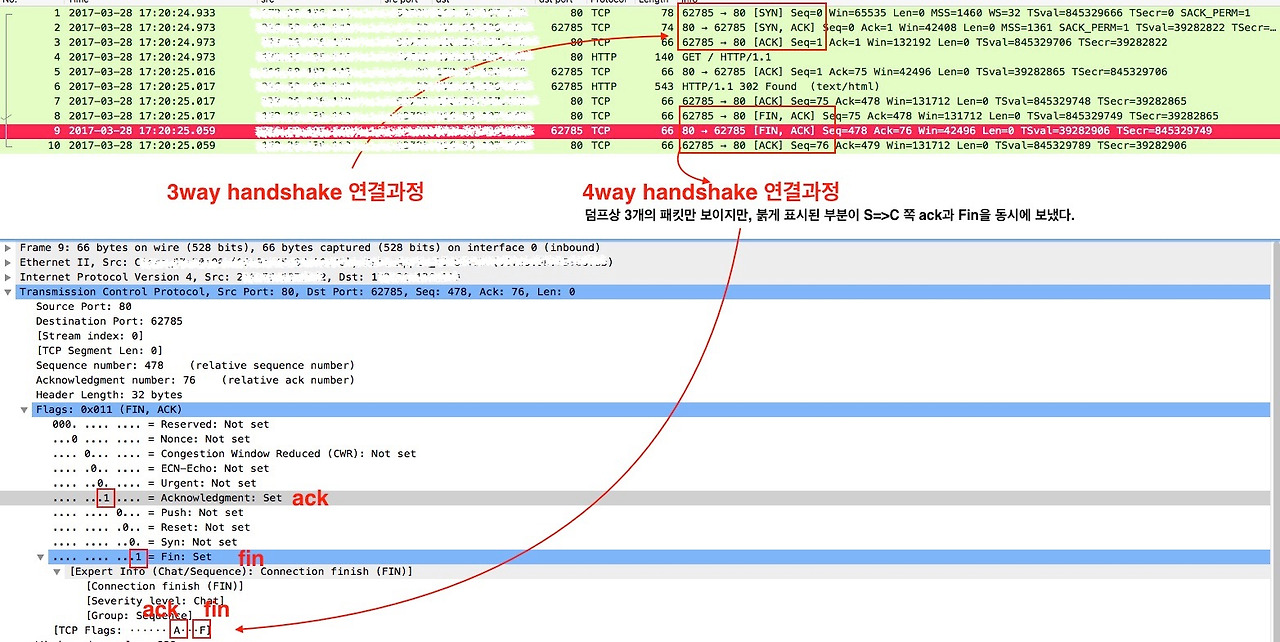This screenshot has height=642, width=1280.
Task: Select the [Connection finish (FIN)] row
Action: [165, 586]
